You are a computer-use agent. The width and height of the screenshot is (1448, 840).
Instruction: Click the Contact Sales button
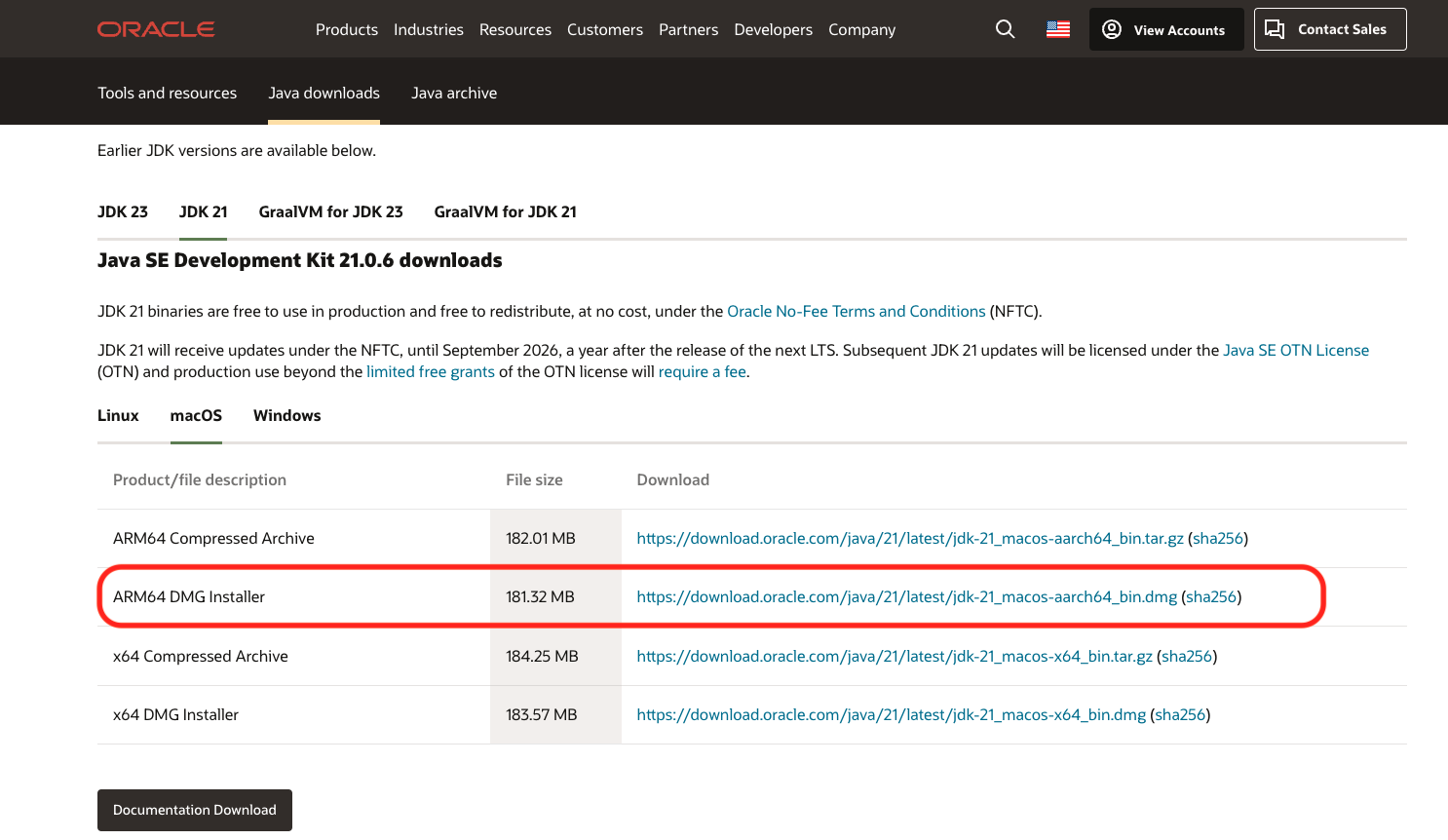1330,29
